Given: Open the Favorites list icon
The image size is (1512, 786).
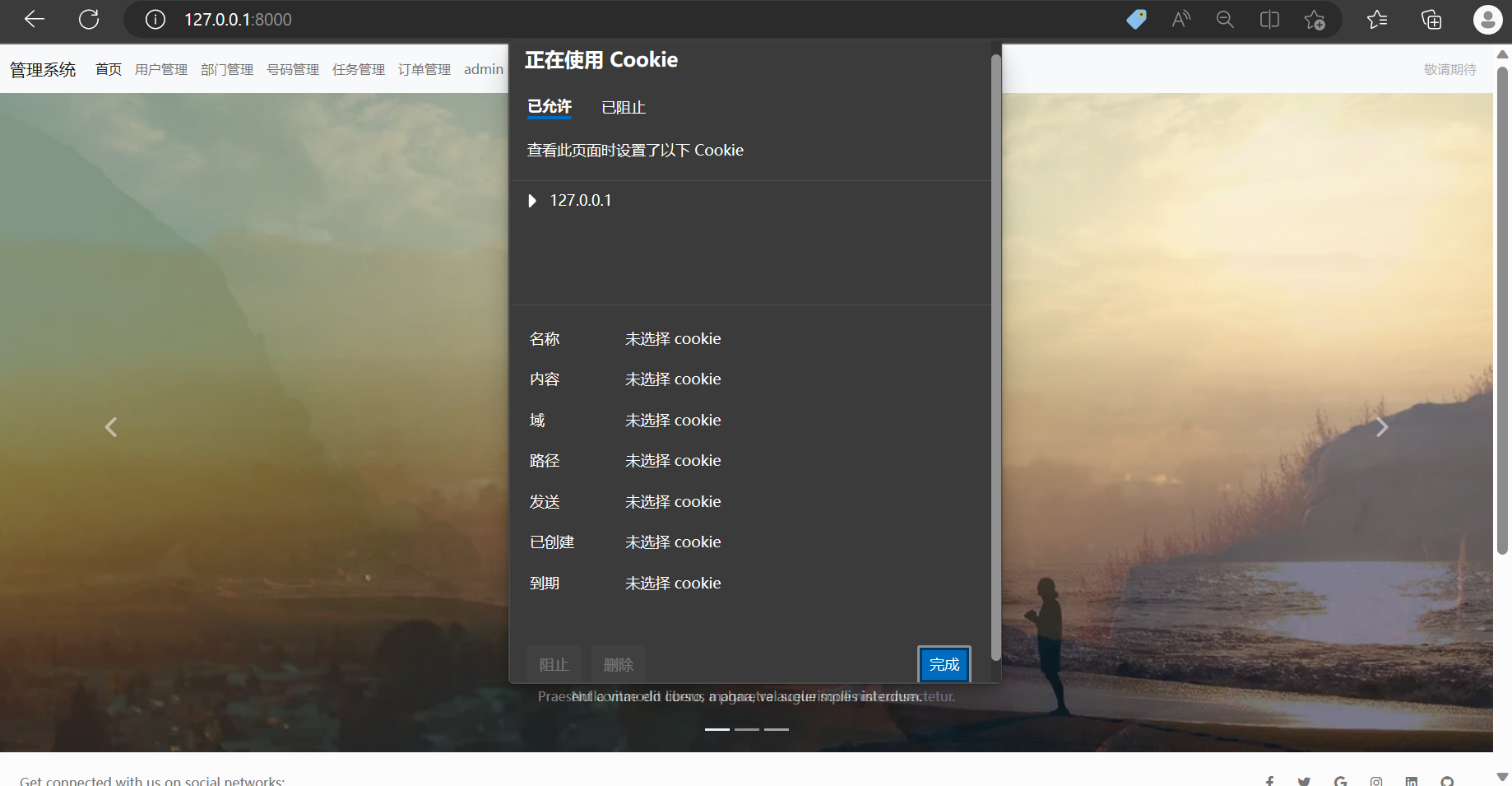Looking at the screenshot, I should [1377, 19].
